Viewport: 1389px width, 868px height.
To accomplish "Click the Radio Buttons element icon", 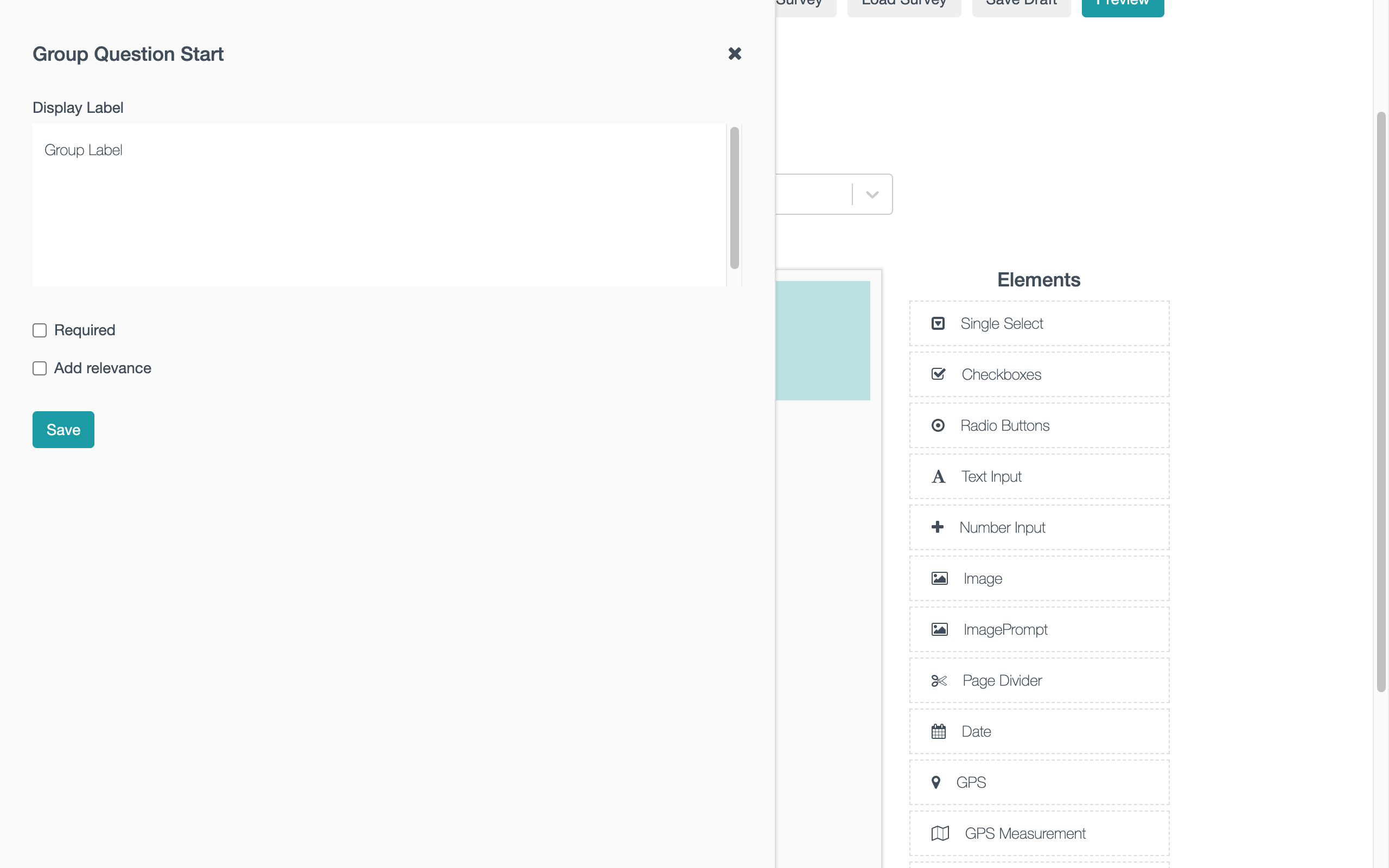I will pyautogui.click(x=938, y=425).
